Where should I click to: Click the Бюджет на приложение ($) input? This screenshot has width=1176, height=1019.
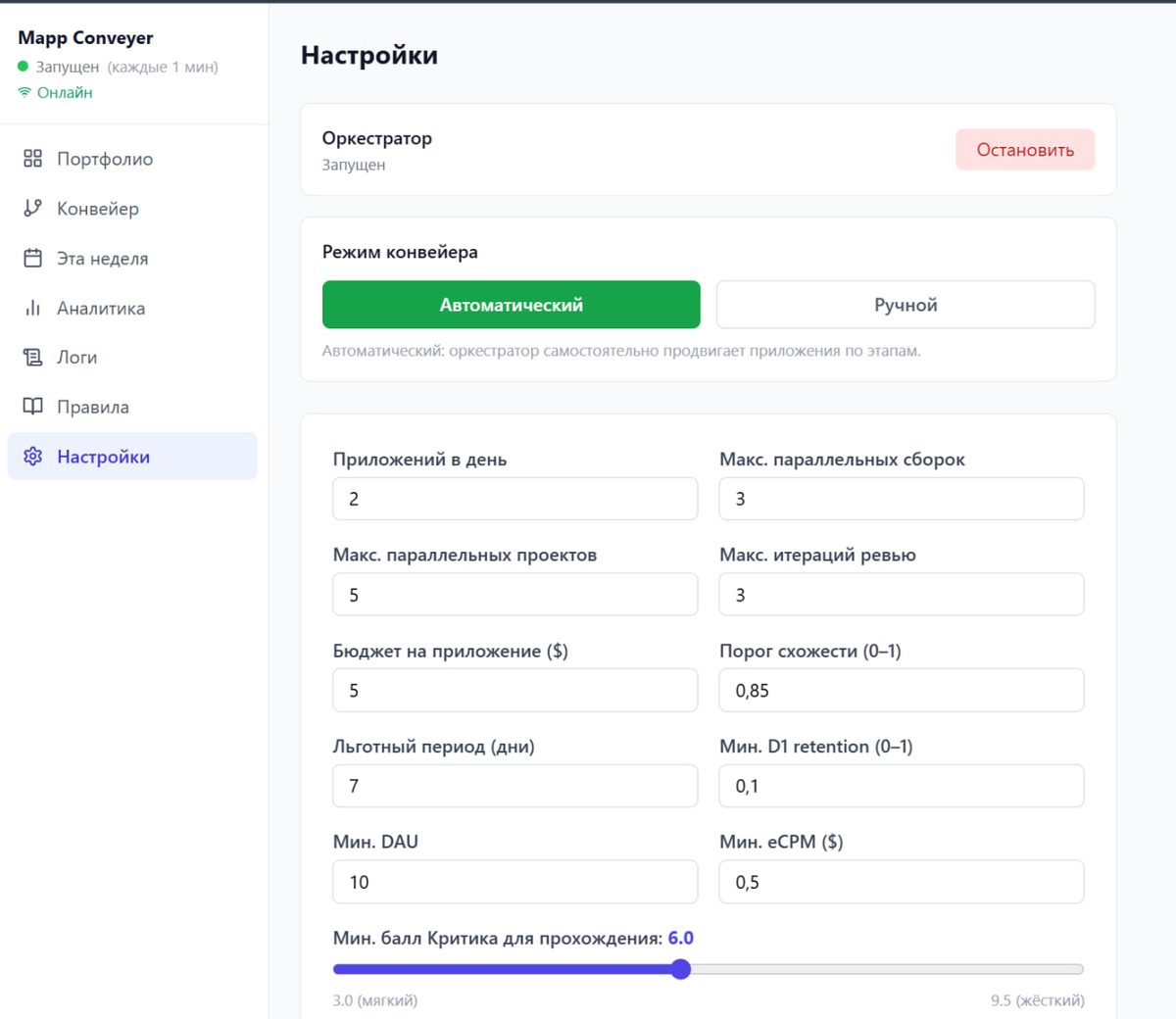[x=515, y=690]
